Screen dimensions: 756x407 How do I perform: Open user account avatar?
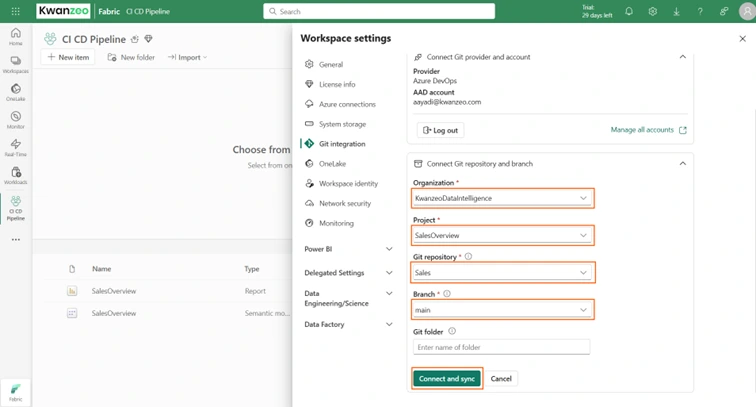tap(747, 12)
